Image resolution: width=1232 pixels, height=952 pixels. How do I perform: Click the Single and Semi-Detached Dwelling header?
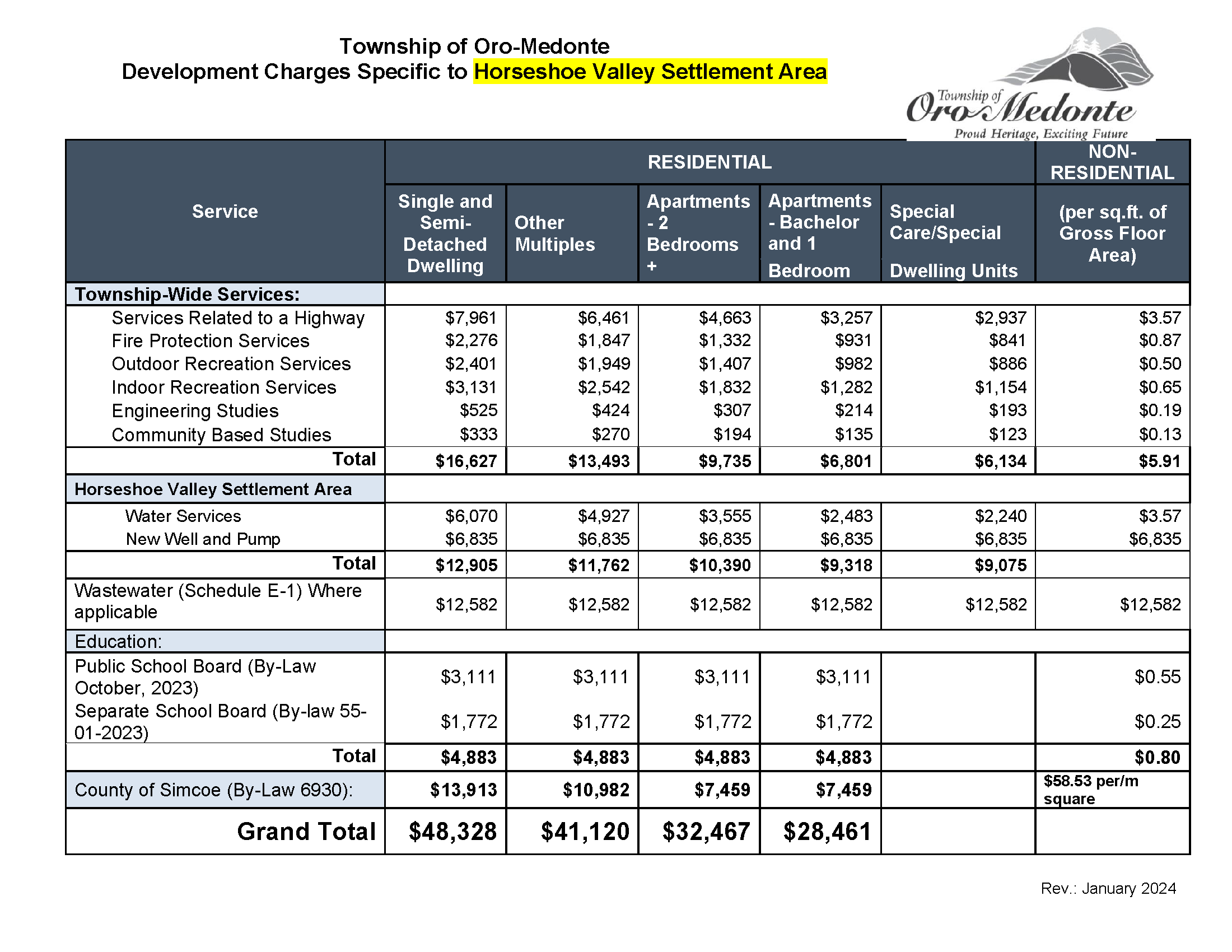(x=445, y=233)
